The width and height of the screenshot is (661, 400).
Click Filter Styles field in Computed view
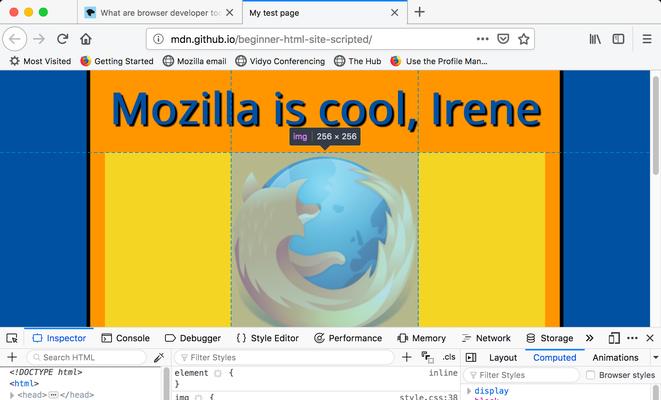tap(522, 375)
